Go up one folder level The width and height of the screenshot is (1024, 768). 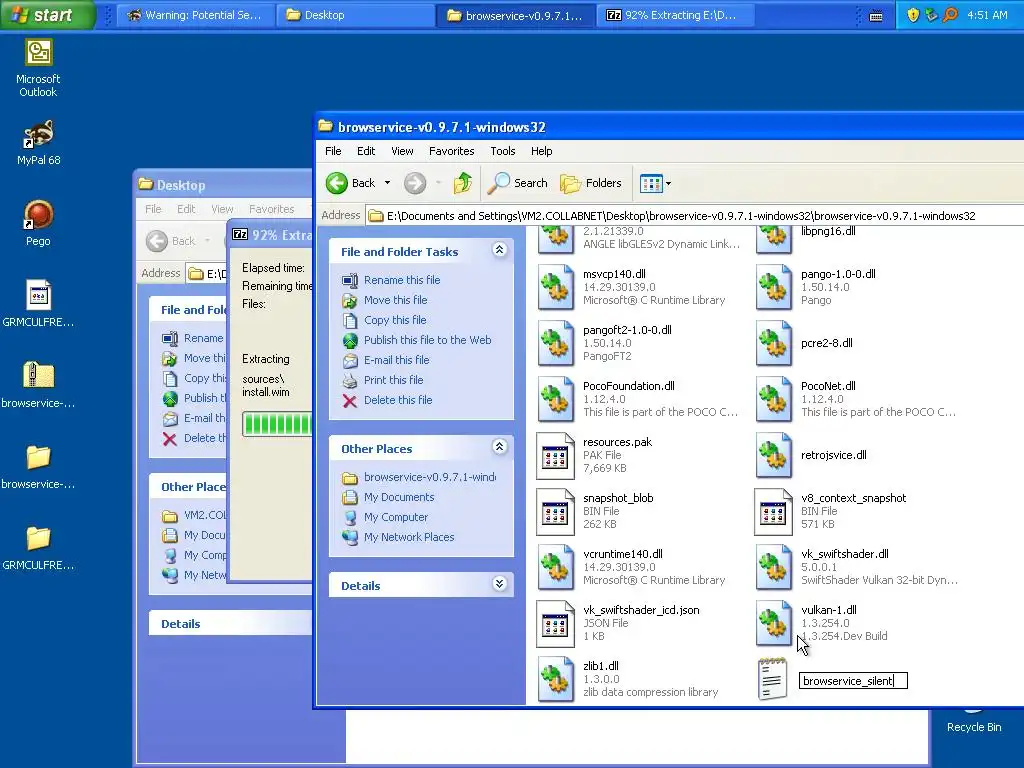[463, 184]
